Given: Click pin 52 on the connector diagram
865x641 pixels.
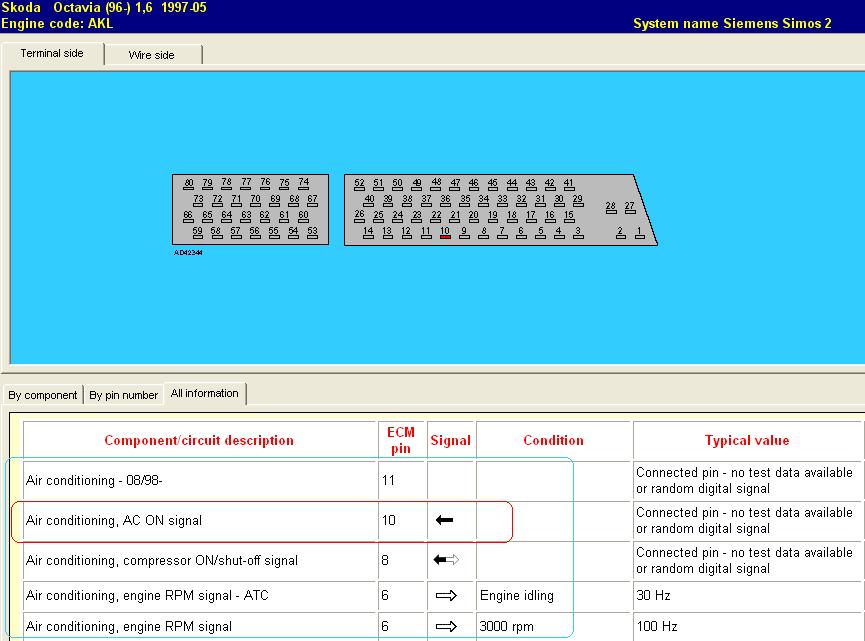Looking at the screenshot, I should (x=359, y=184).
